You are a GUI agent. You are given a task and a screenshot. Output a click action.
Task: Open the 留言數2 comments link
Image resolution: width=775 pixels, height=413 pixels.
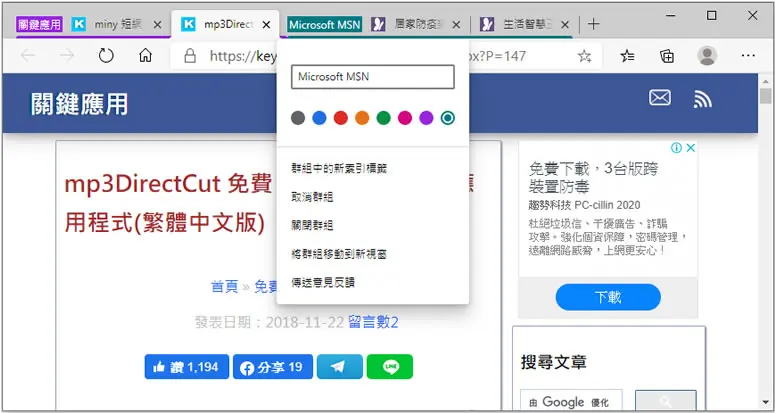(x=373, y=323)
